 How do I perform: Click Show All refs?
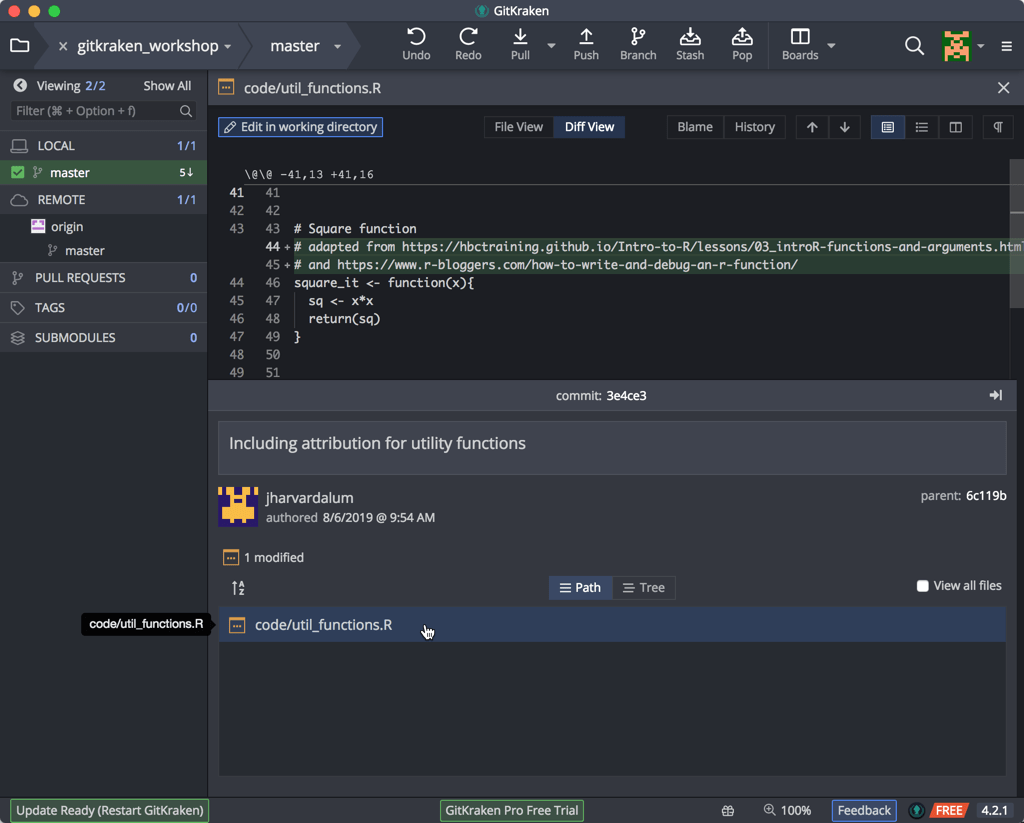tap(167, 86)
